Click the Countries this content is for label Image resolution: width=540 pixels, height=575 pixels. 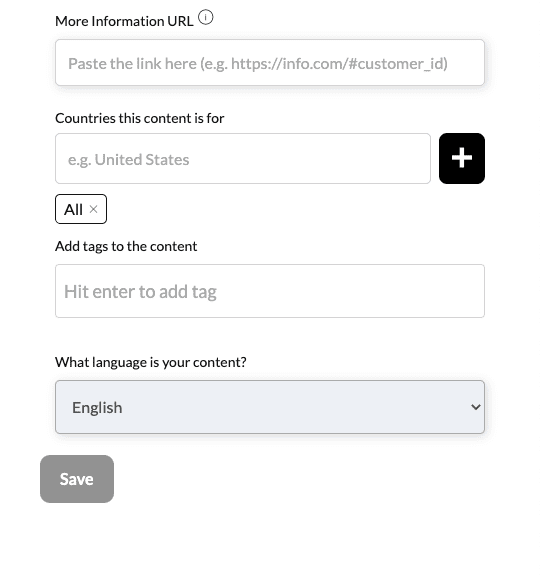(x=140, y=118)
